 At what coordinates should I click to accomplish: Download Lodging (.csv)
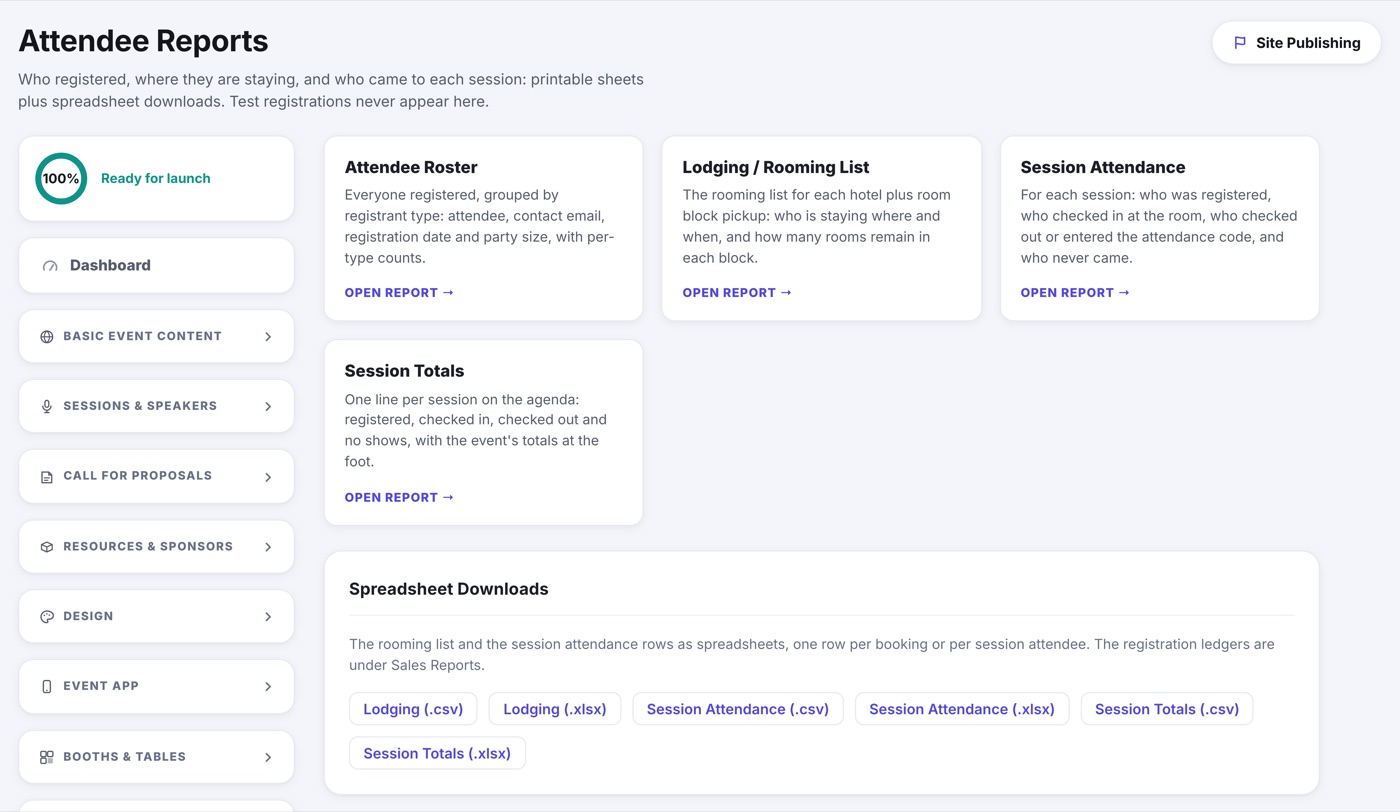[x=413, y=709]
